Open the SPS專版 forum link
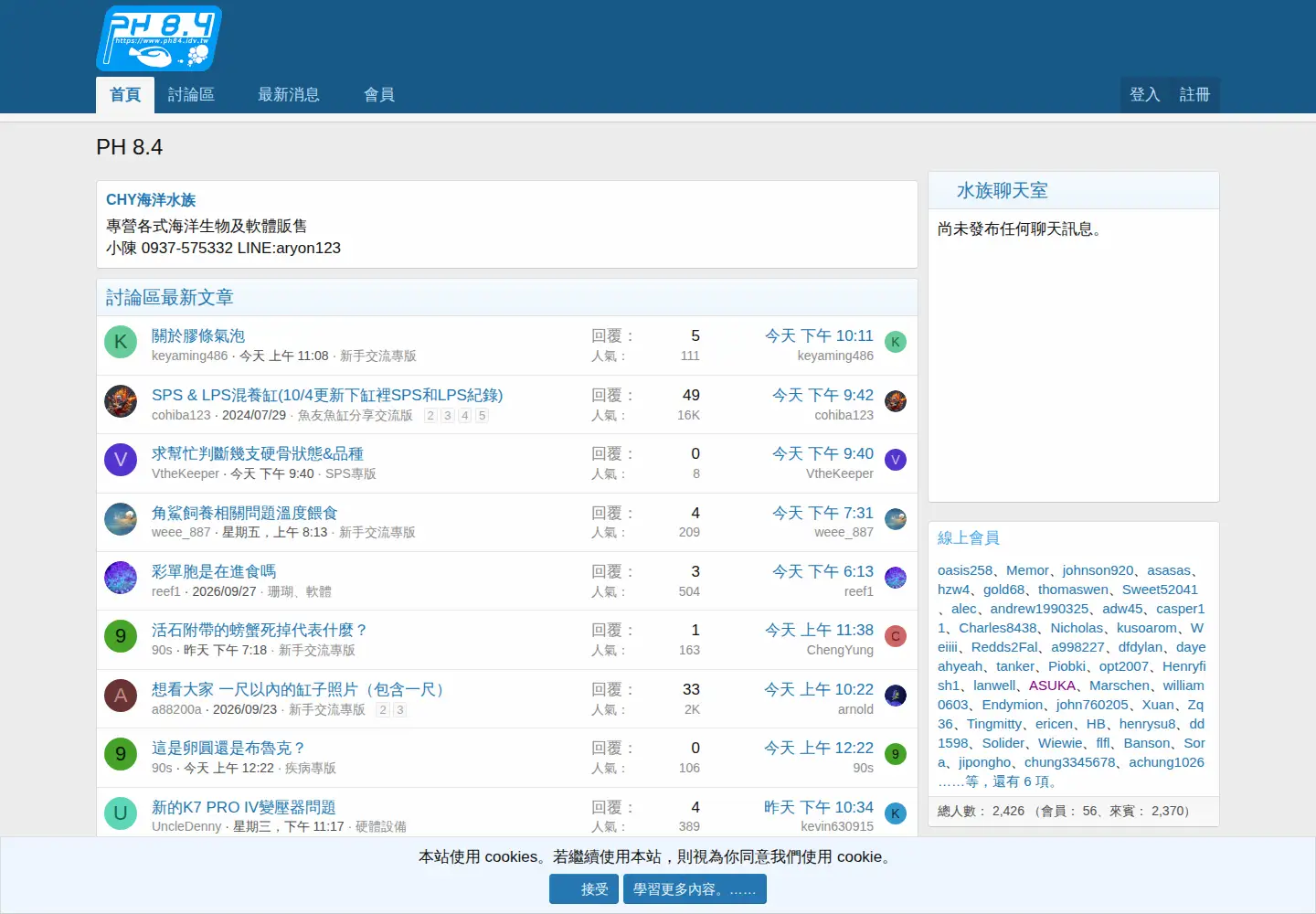The height and width of the screenshot is (914, 1316). click(x=351, y=474)
